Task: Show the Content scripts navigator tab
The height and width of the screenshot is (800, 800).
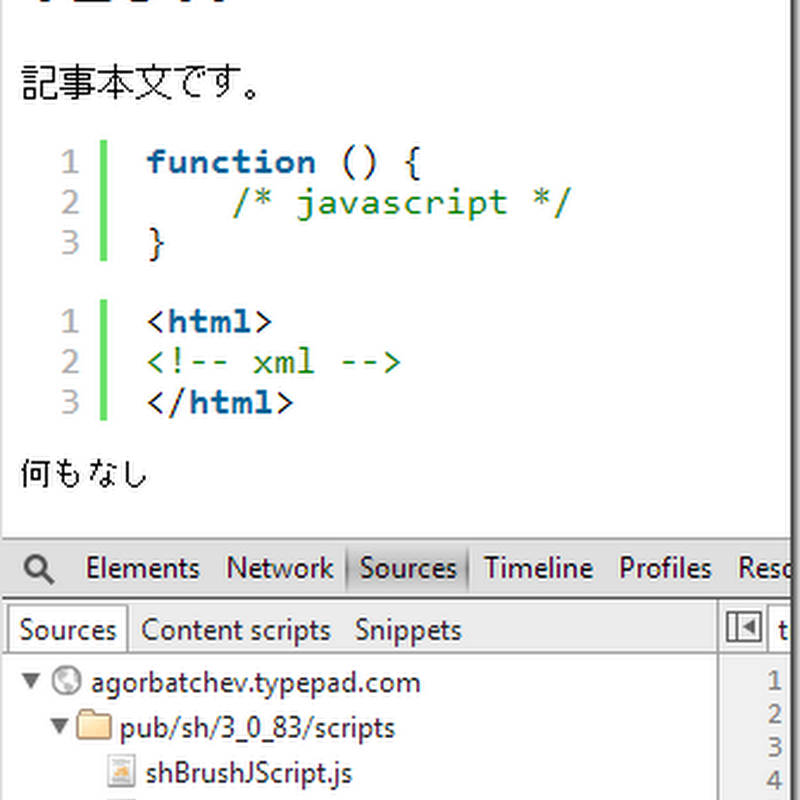Action: click(x=236, y=630)
